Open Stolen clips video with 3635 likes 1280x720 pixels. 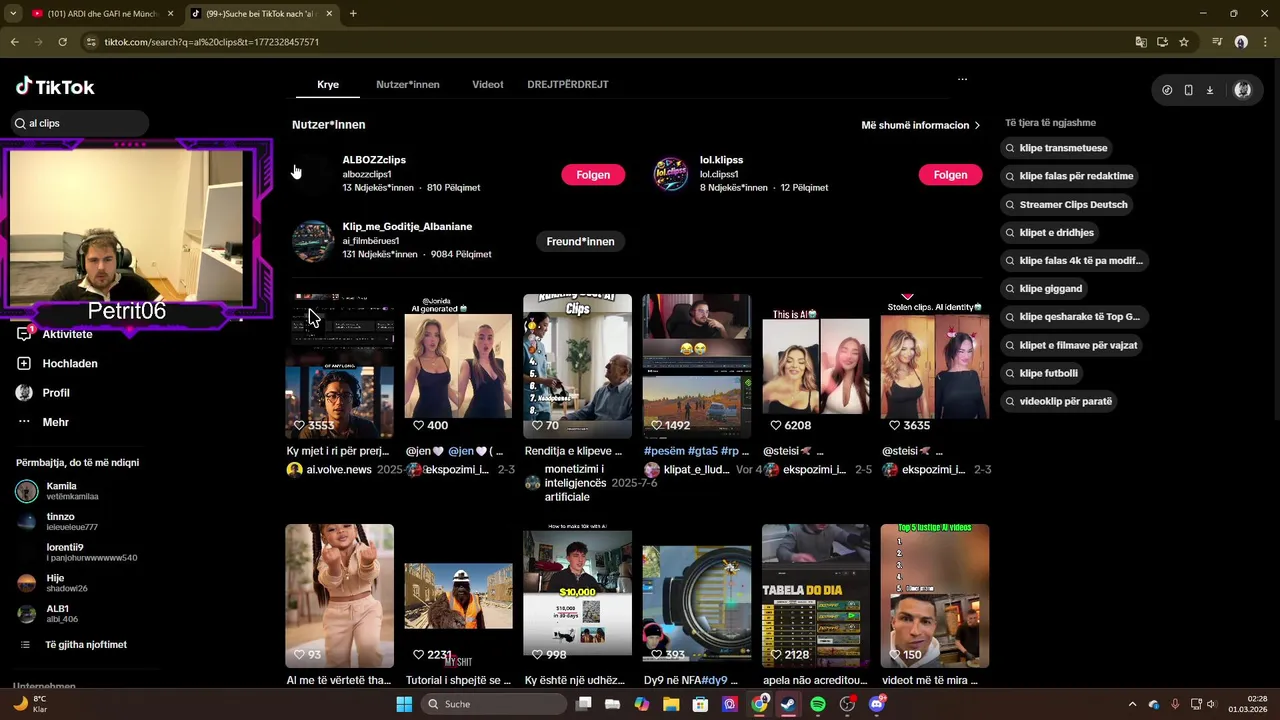pyautogui.click(x=935, y=366)
